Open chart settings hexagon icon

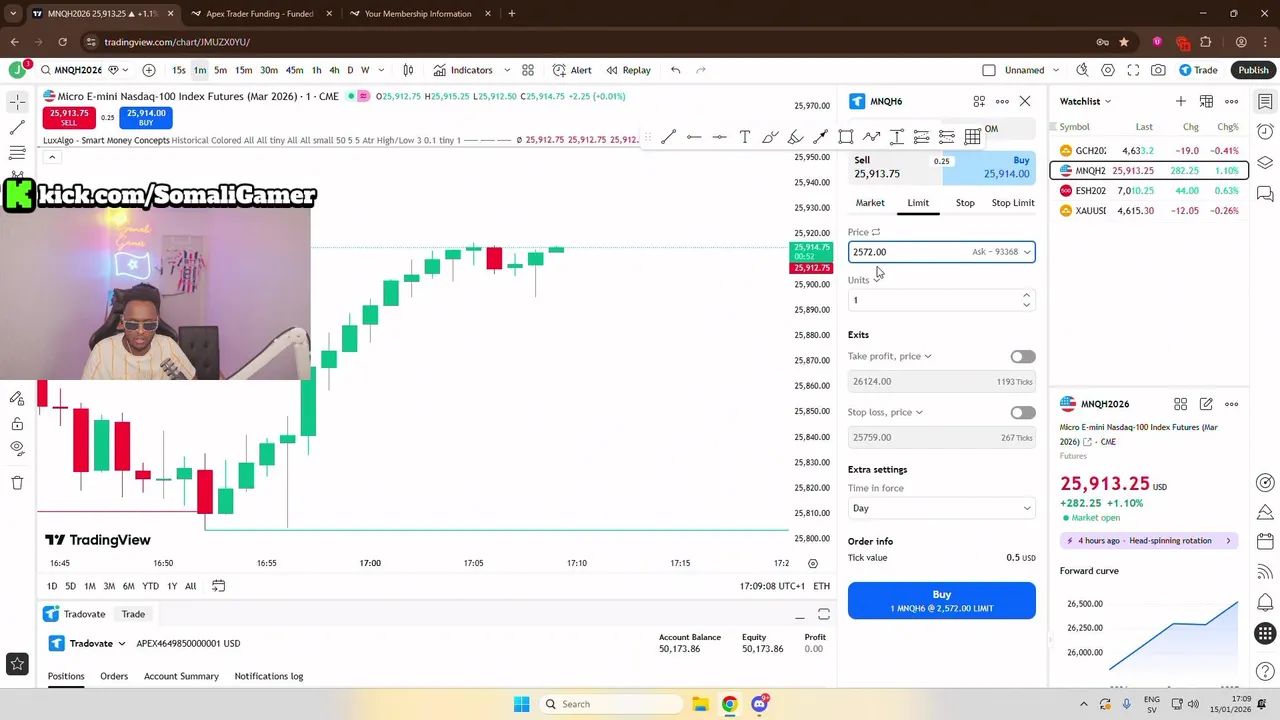pos(1108,70)
